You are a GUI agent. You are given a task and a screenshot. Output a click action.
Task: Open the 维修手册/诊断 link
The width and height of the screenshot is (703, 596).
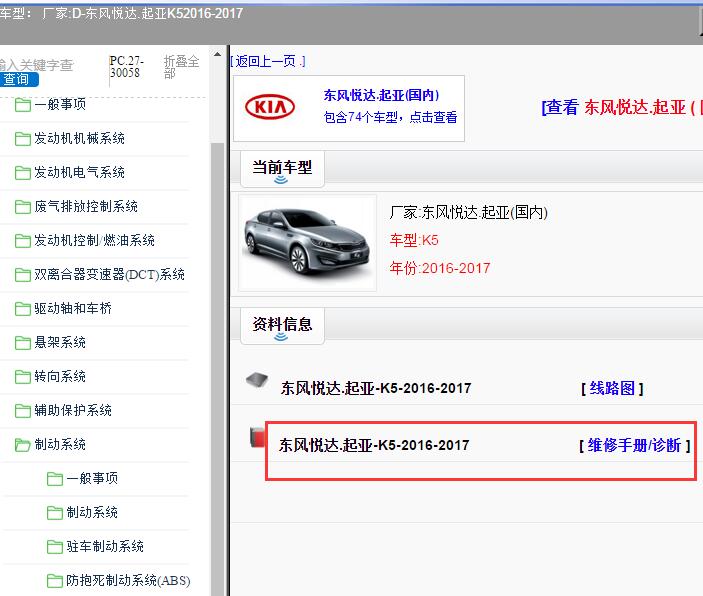[634, 445]
